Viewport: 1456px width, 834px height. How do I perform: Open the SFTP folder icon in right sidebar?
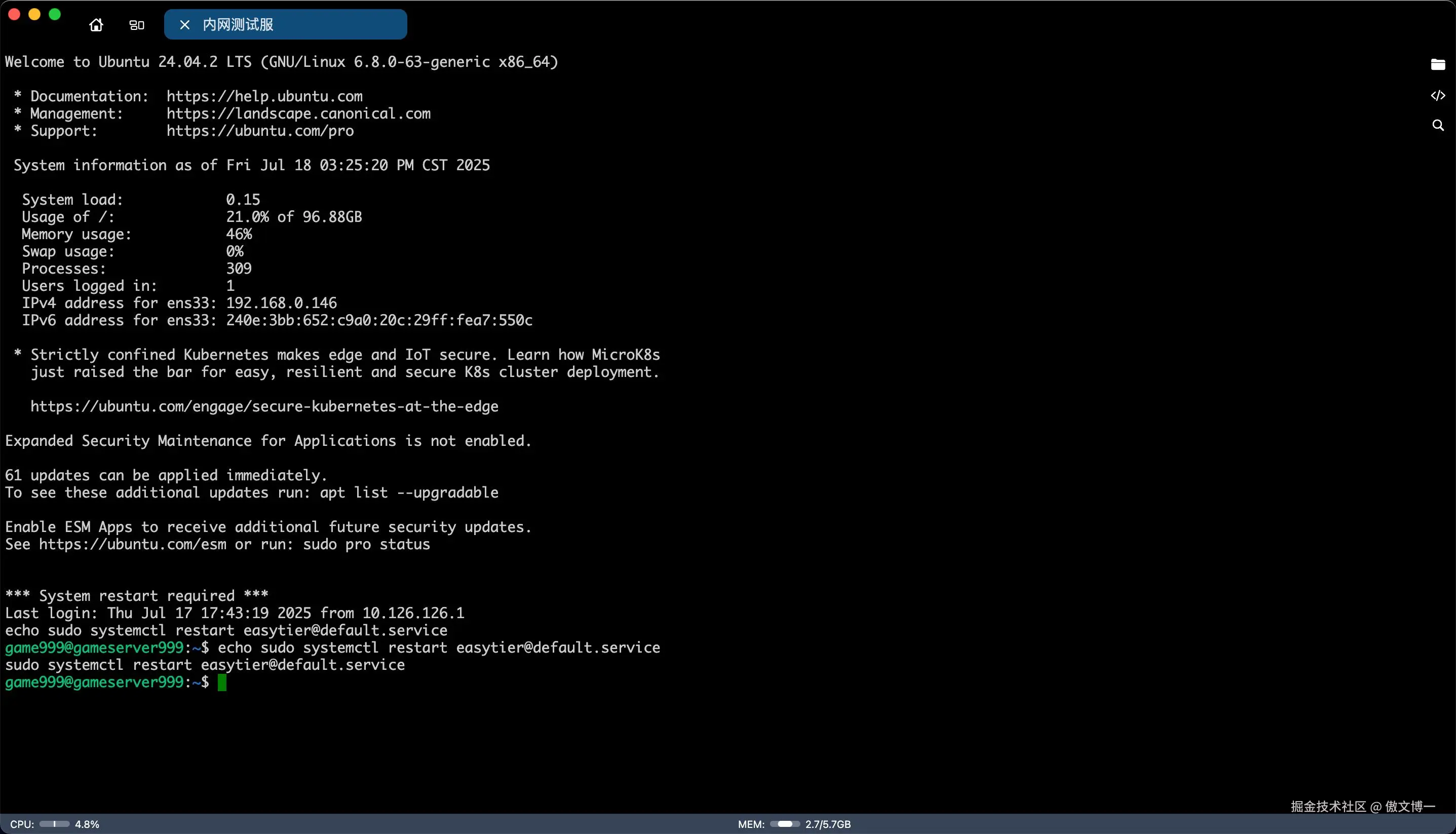click(x=1438, y=64)
